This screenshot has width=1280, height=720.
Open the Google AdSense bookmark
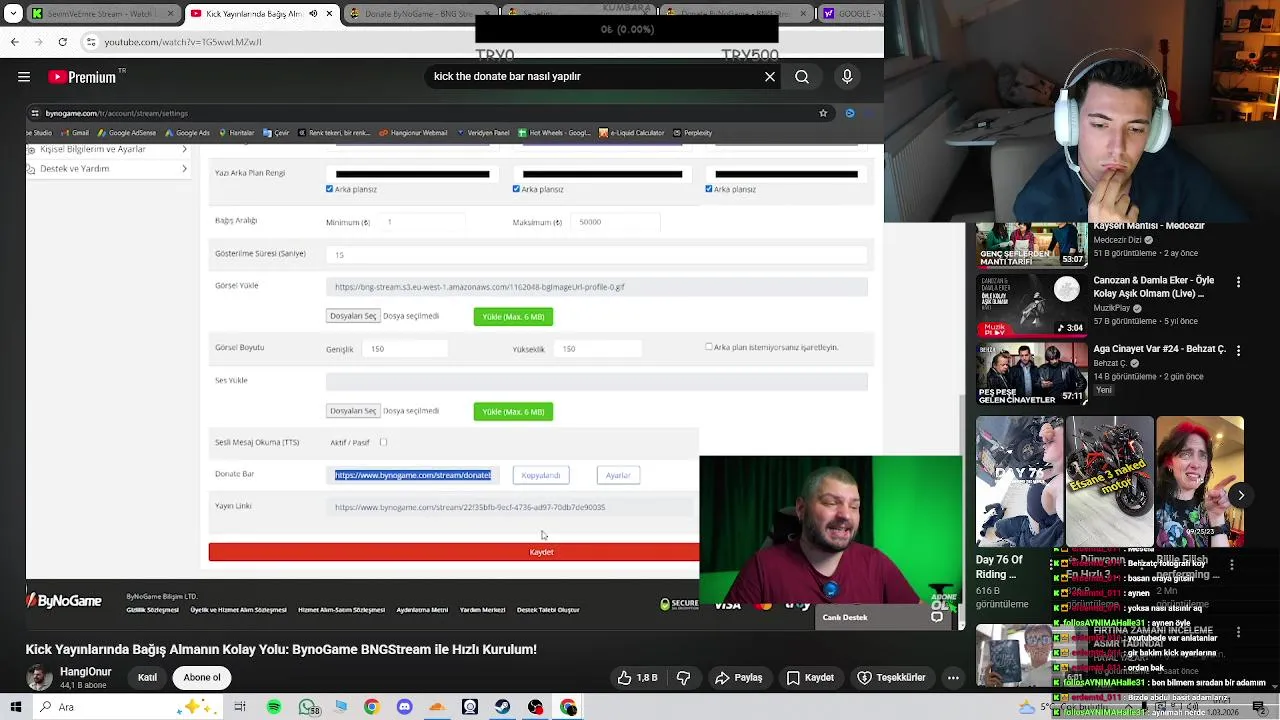[x=127, y=133]
